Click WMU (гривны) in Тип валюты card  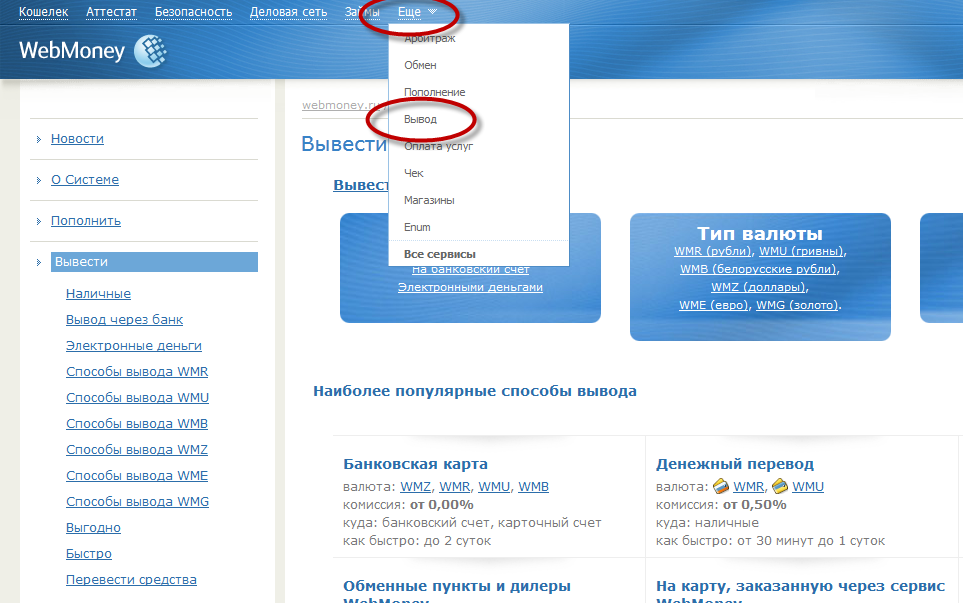tap(801, 251)
